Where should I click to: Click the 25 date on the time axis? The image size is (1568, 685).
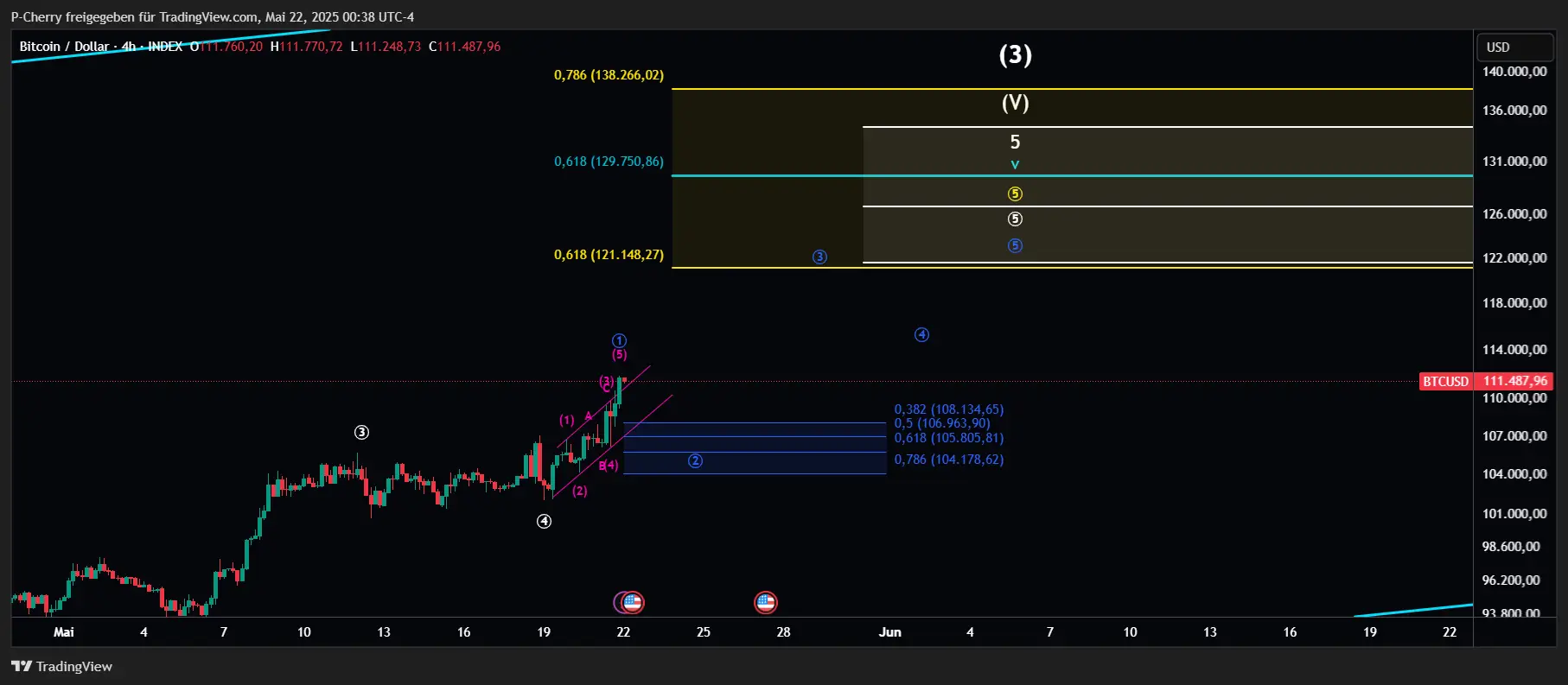(x=704, y=632)
